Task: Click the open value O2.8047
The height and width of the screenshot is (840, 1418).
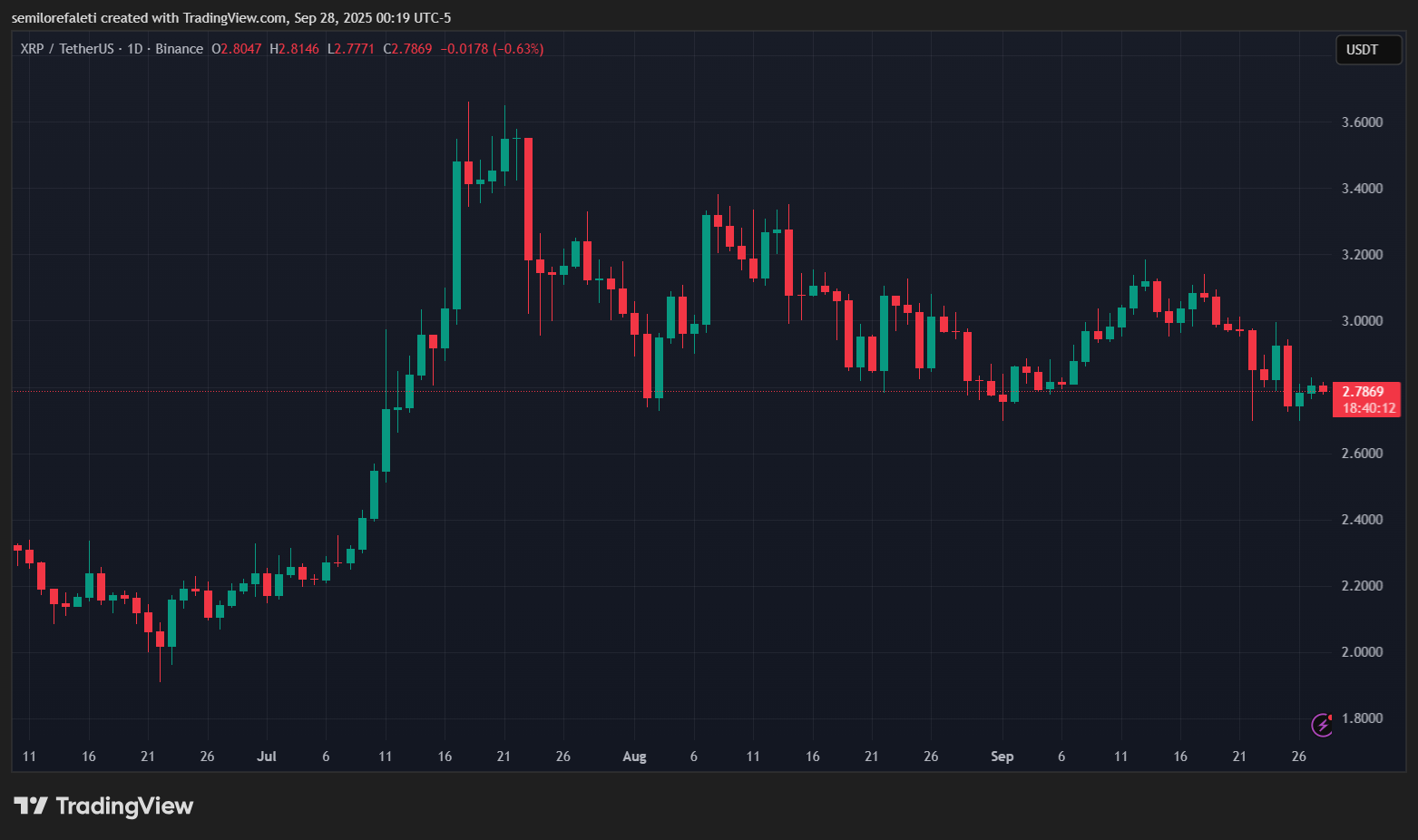Action: [237, 49]
